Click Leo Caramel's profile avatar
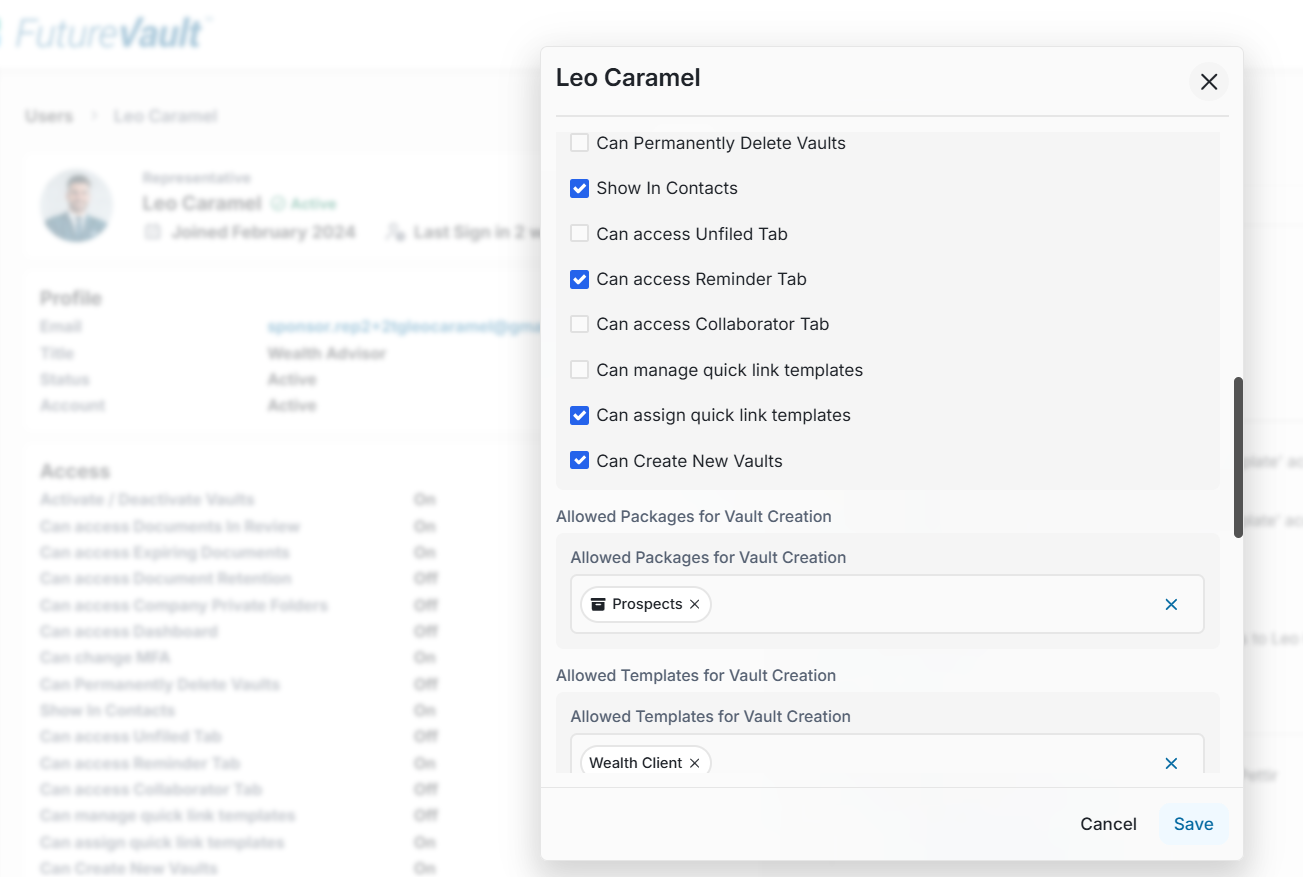Viewport: 1303px width, 877px height. pos(77,205)
